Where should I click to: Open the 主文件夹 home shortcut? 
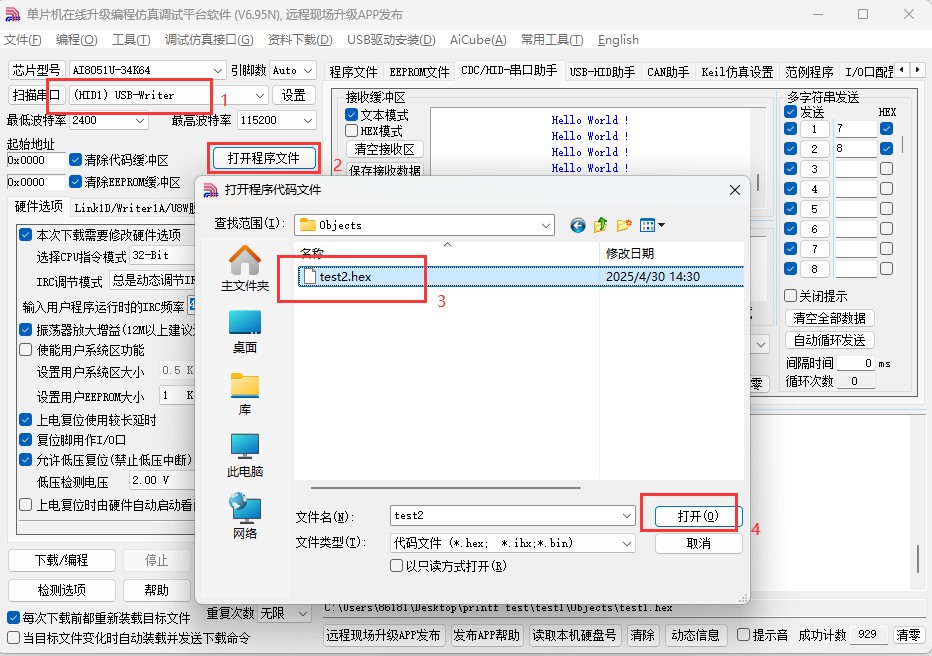coord(245,269)
